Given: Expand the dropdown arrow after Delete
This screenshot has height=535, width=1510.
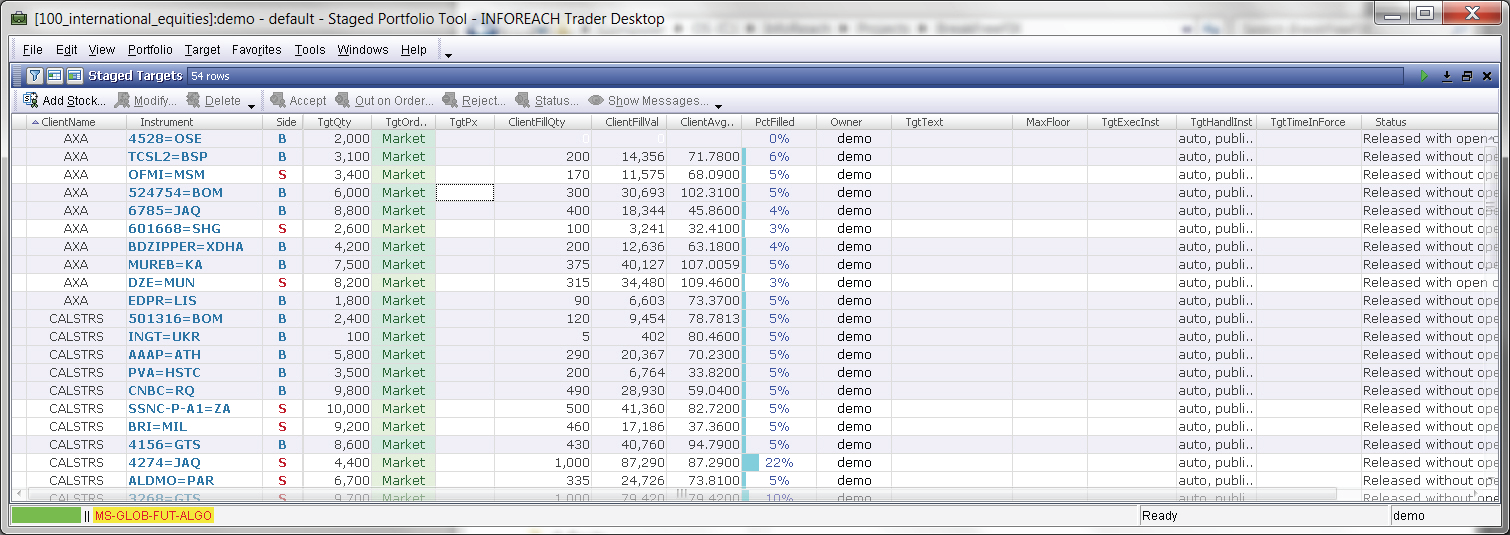Looking at the screenshot, I should [251, 105].
